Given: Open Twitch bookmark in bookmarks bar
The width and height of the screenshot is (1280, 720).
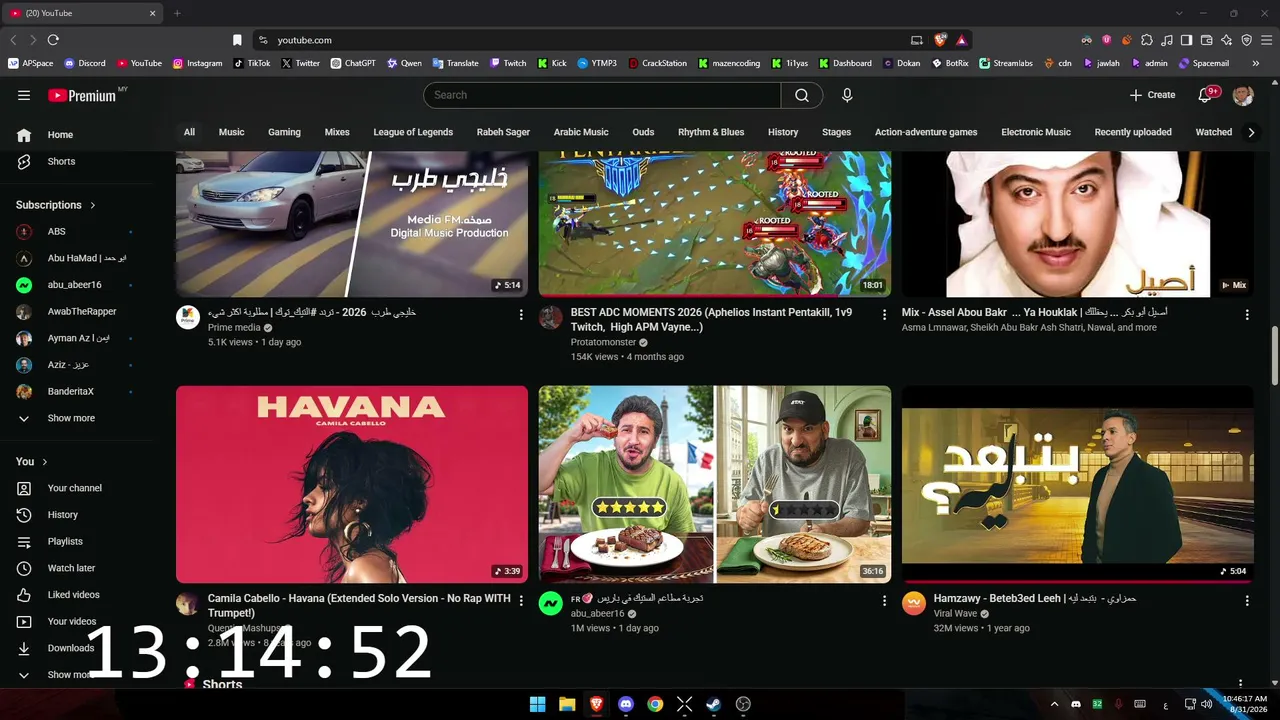Looking at the screenshot, I should pos(508,63).
